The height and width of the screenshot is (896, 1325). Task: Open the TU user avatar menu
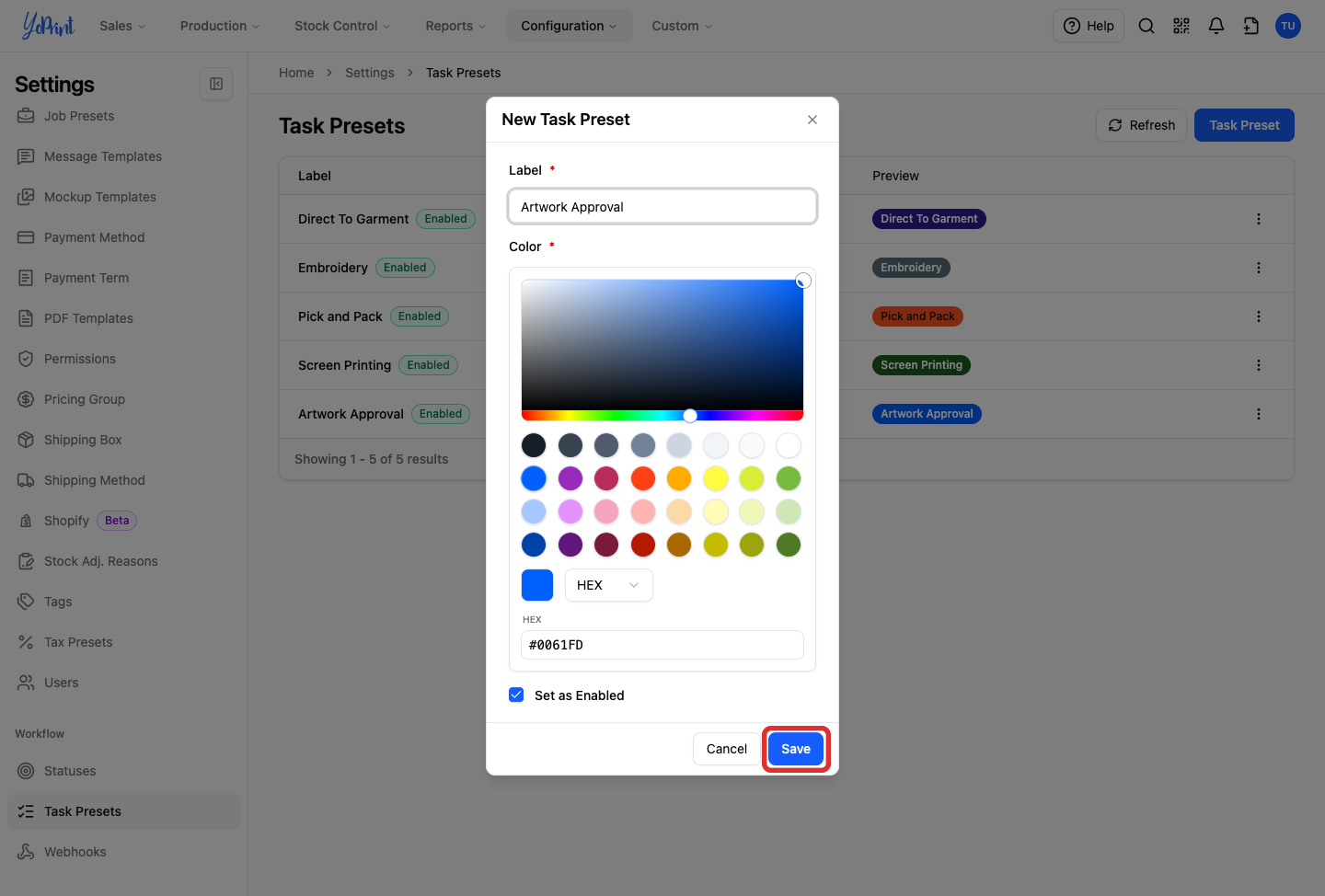pos(1288,26)
